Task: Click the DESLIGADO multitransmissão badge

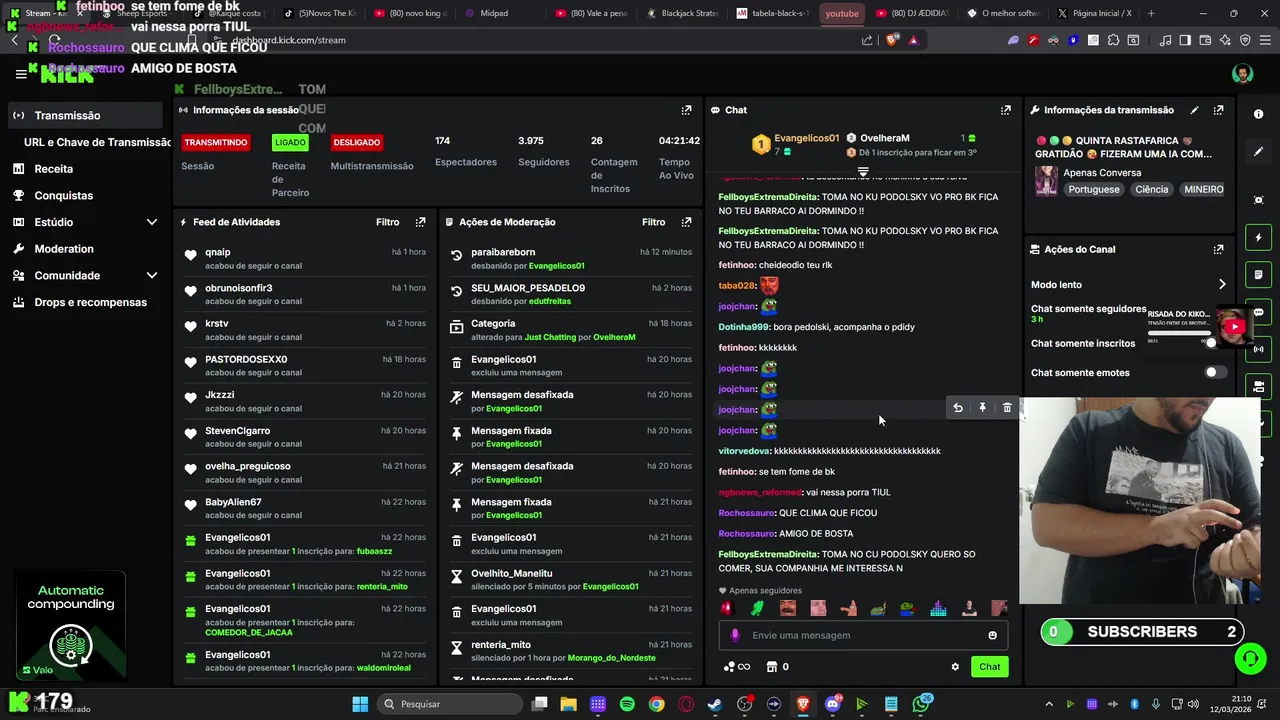Action: point(356,143)
